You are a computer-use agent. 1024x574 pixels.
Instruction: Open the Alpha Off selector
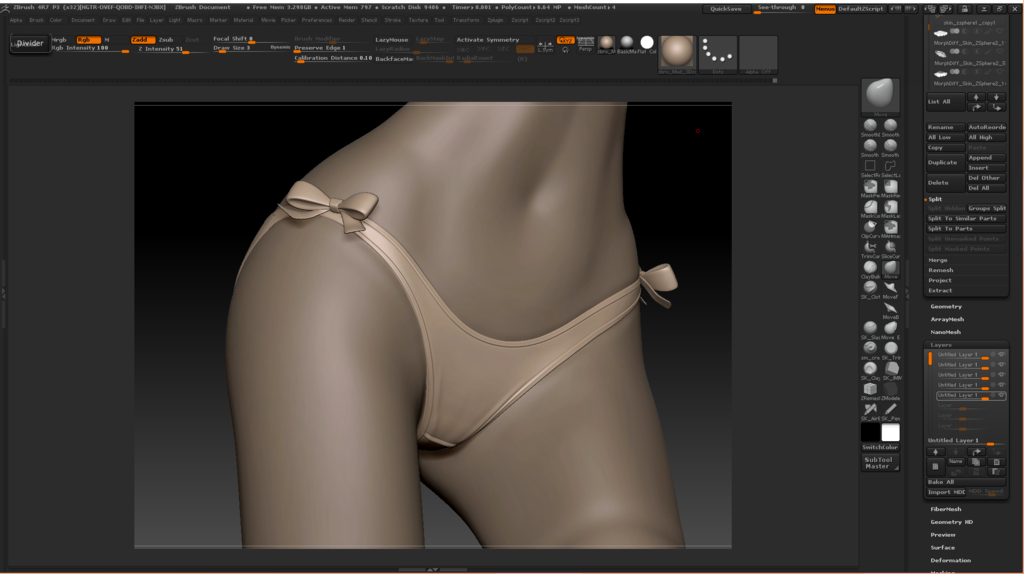click(758, 54)
